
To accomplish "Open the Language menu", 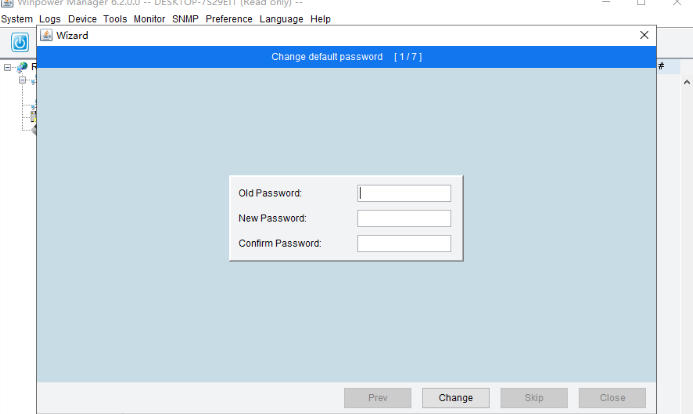I will (x=281, y=19).
